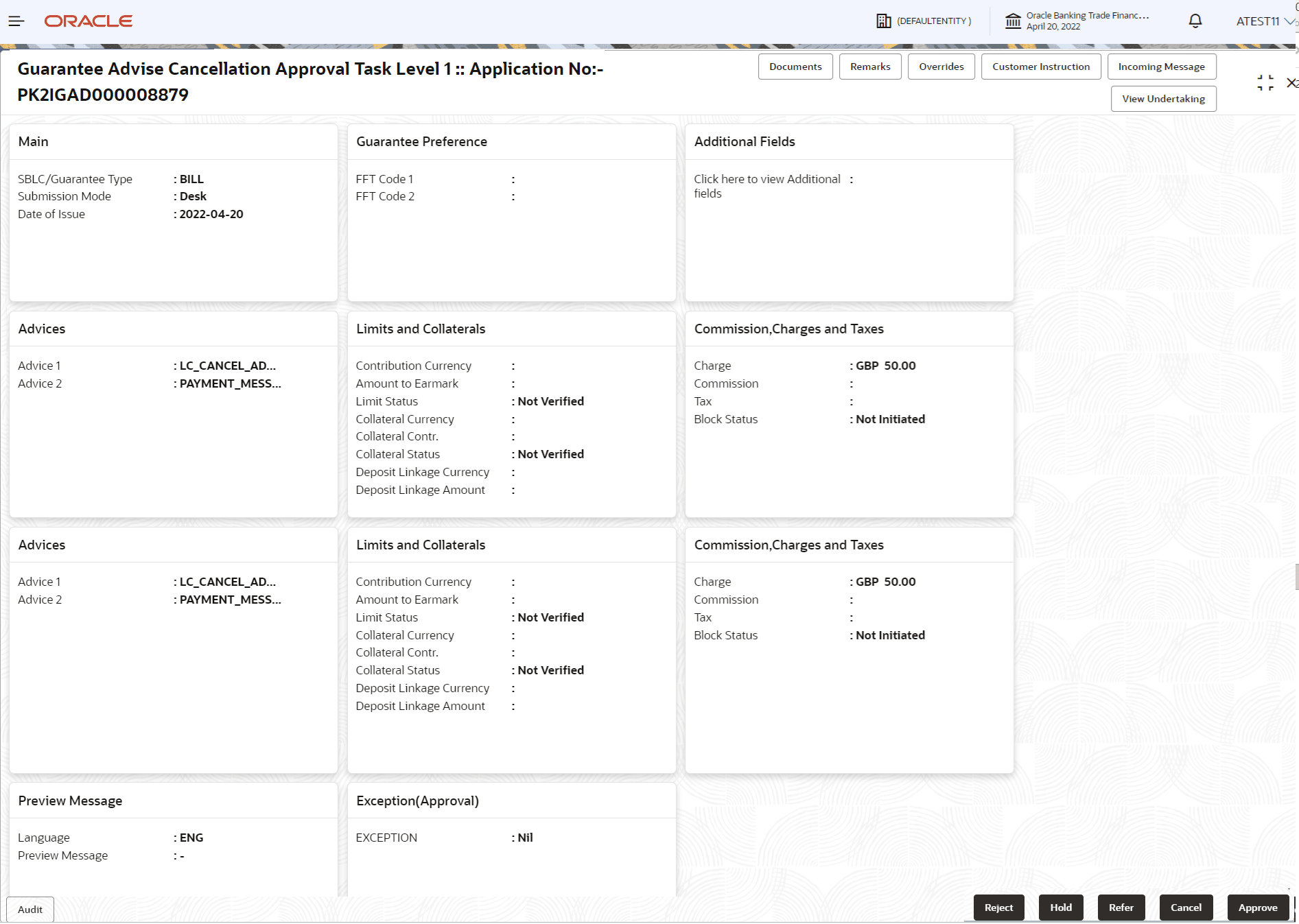The width and height of the screenshot is (1299, 924).
Task: Expand the task to full screen view
Action: [1265, 83]
